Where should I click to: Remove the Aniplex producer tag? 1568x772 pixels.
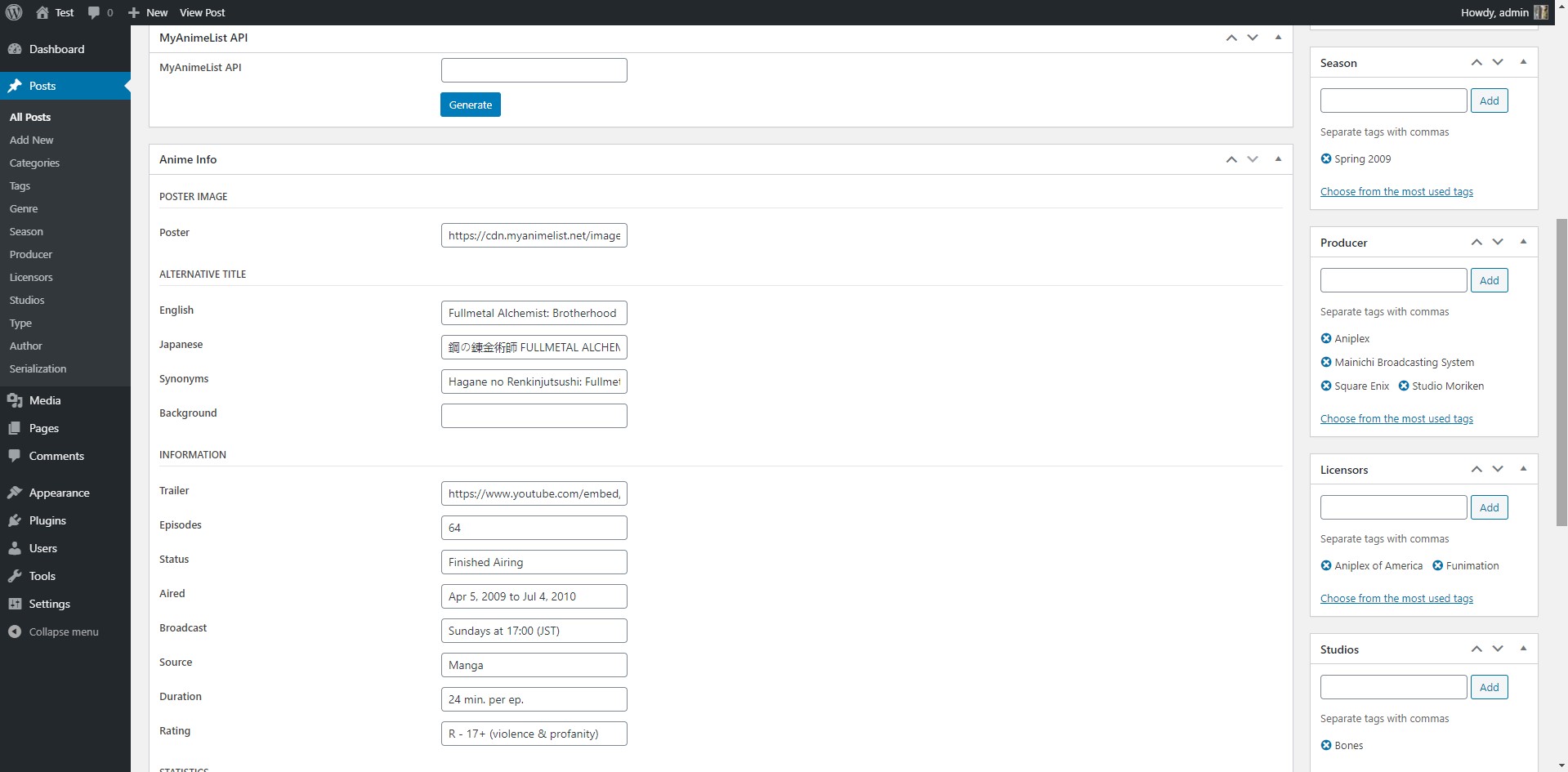click(x=1326, y=338)
